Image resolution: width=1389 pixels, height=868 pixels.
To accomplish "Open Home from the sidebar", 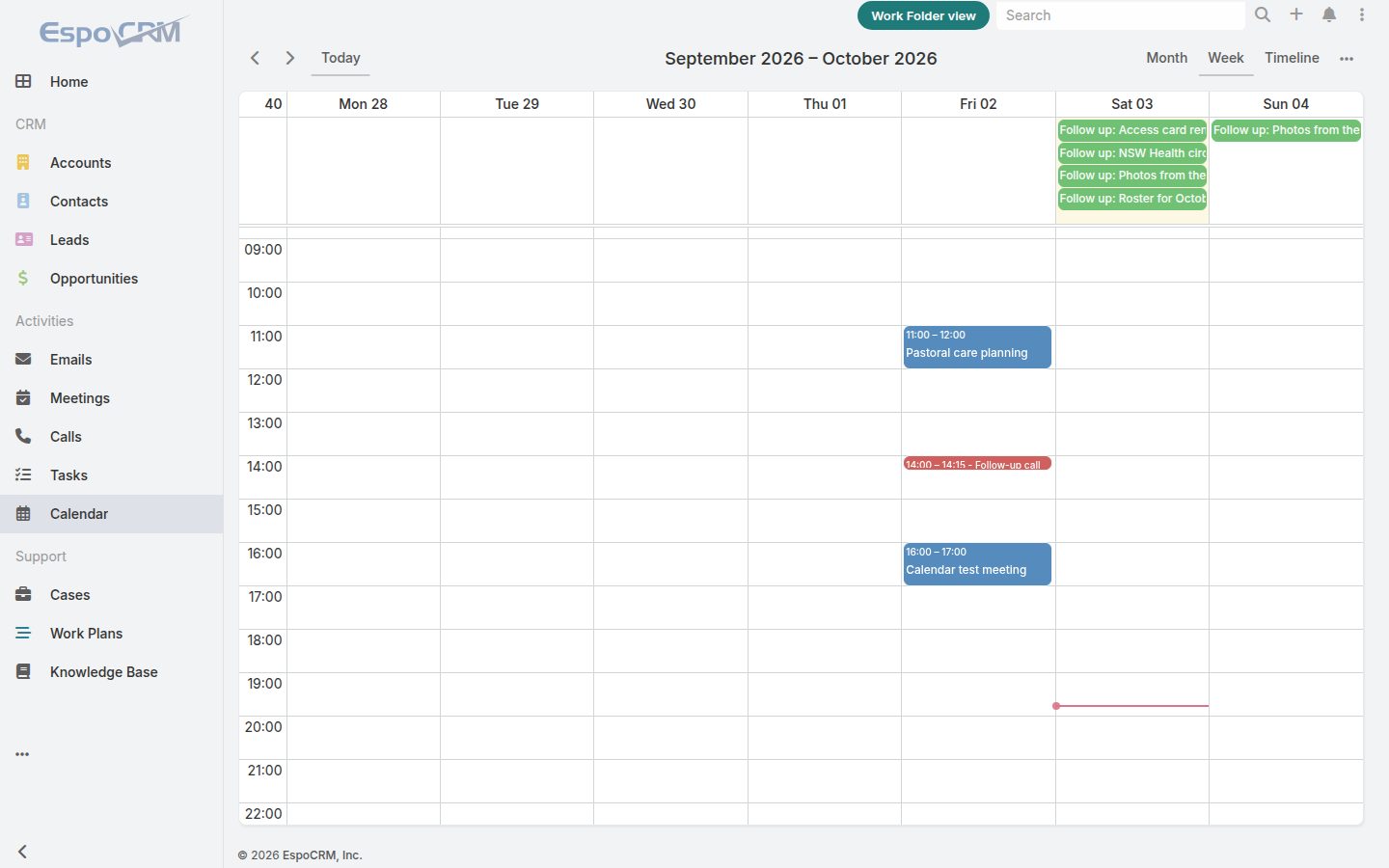I will point(111,82).
